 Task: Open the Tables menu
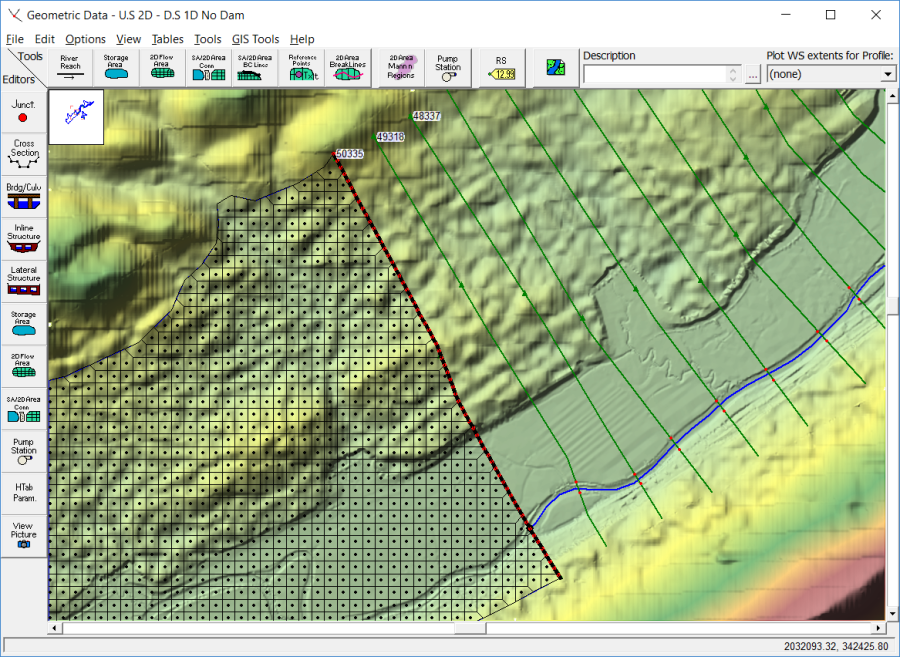(167, 39)
